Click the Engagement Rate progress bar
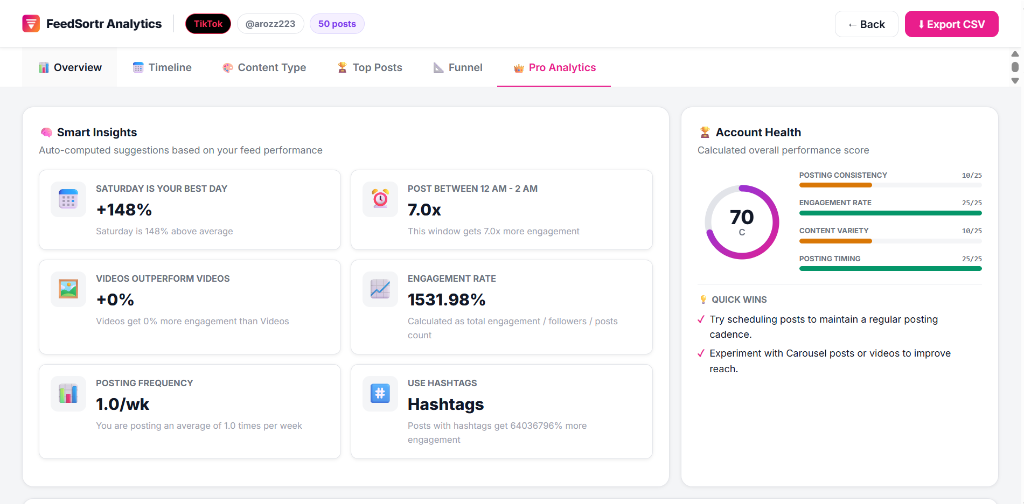The height and width of the screenshot is (504, 1024). pyautogui.click(x=890, y=213)
